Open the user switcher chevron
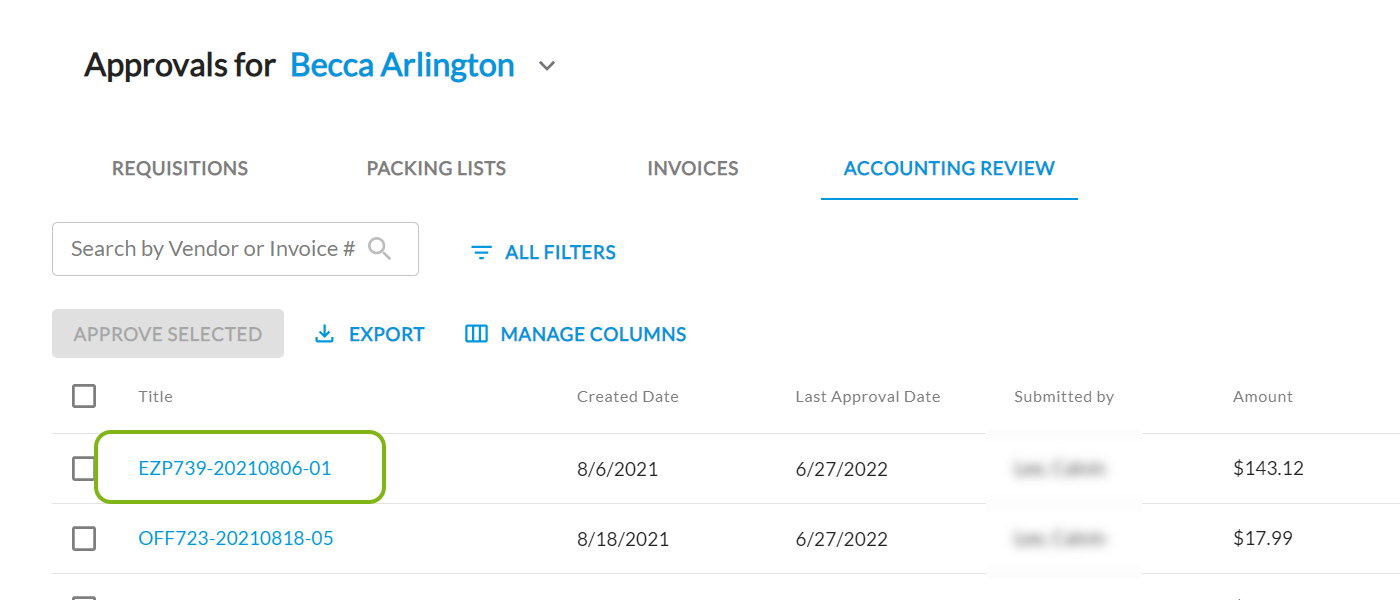The height and width of the screenshot is (600, 1400). (x=546, y=66)
